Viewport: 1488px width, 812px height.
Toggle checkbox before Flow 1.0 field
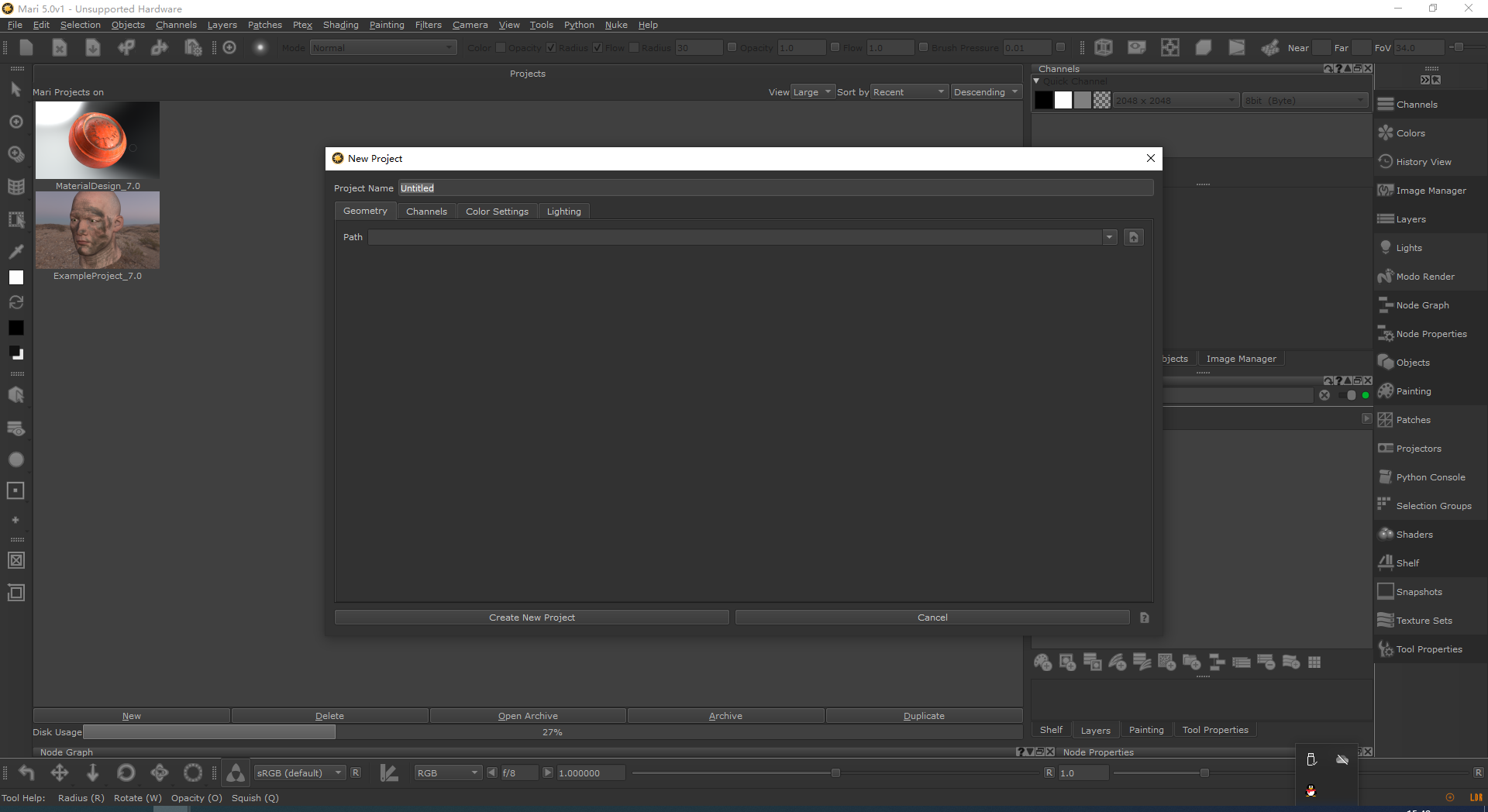tap(835, 47)
